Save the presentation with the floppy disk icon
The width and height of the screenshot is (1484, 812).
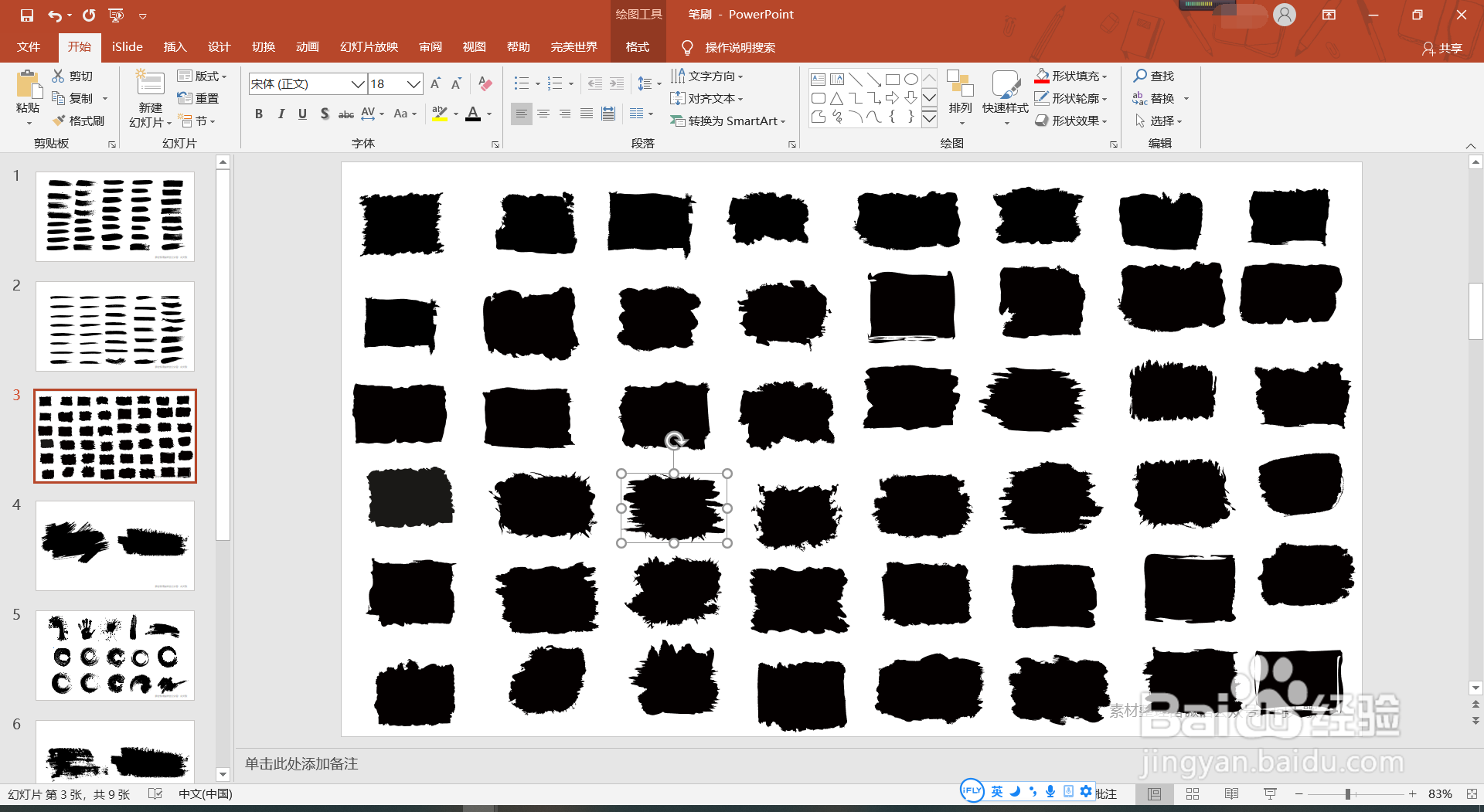coord(27,15)
